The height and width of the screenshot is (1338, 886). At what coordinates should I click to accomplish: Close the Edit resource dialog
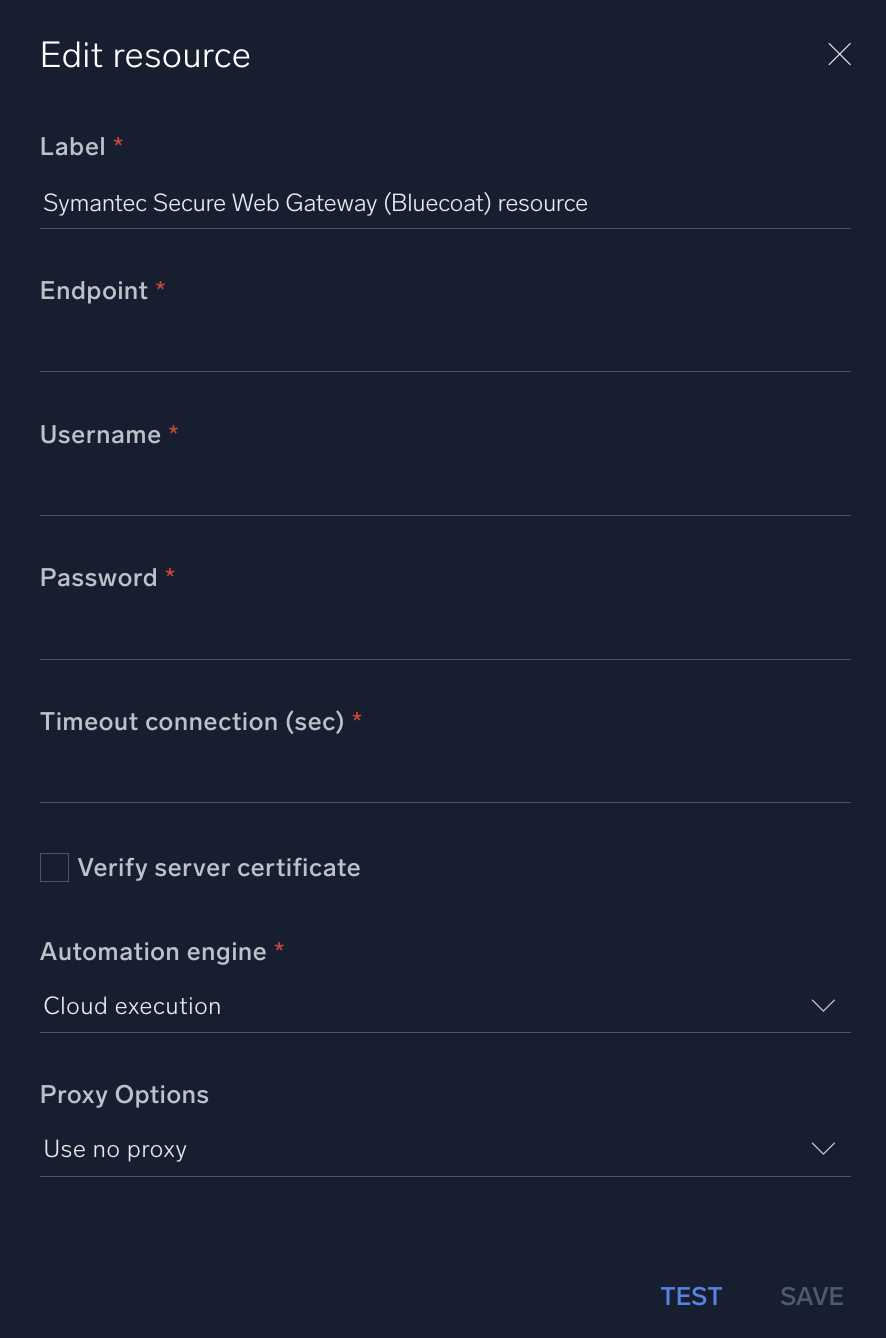[x=839, y=54]
